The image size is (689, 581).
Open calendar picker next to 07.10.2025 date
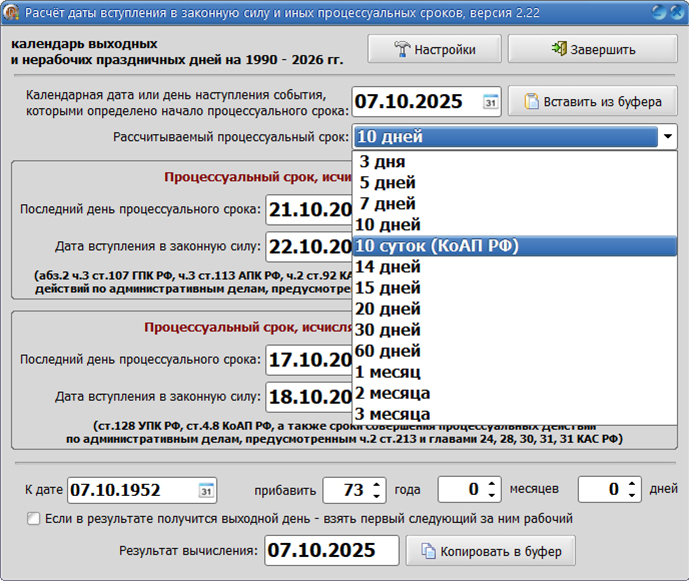click(490, 102)
